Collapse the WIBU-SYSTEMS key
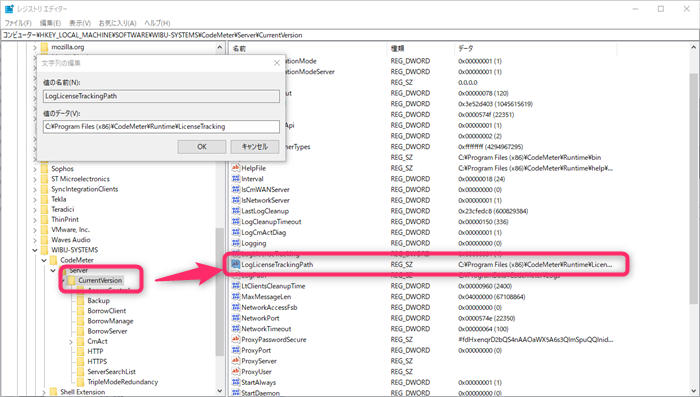Screen dimensions: 700x397 (35, 250)
